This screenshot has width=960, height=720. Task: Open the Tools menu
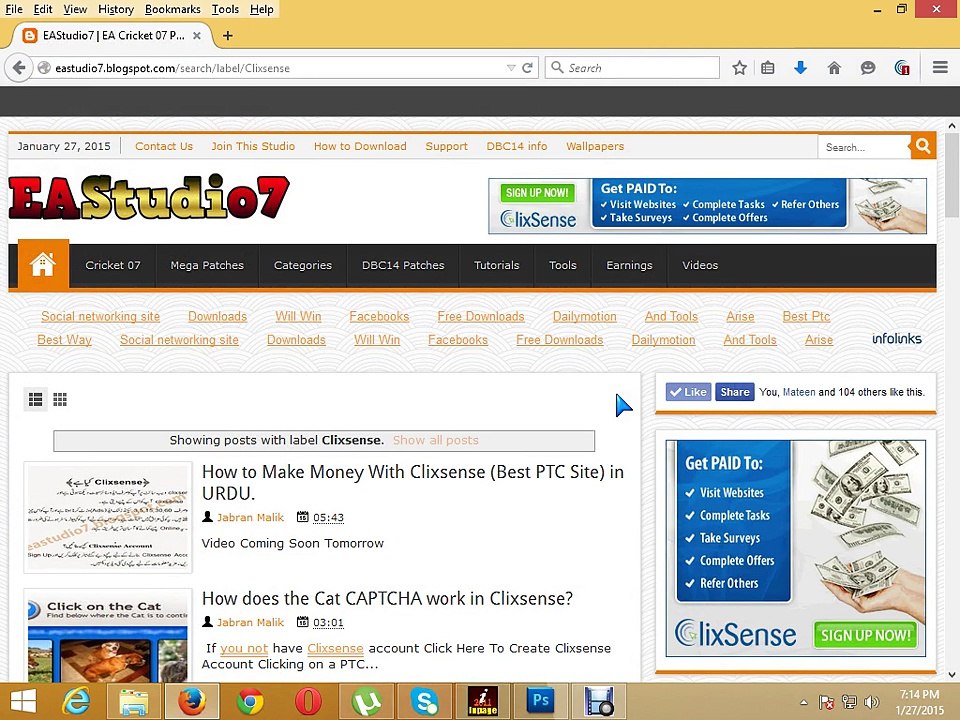pos(225,9)
